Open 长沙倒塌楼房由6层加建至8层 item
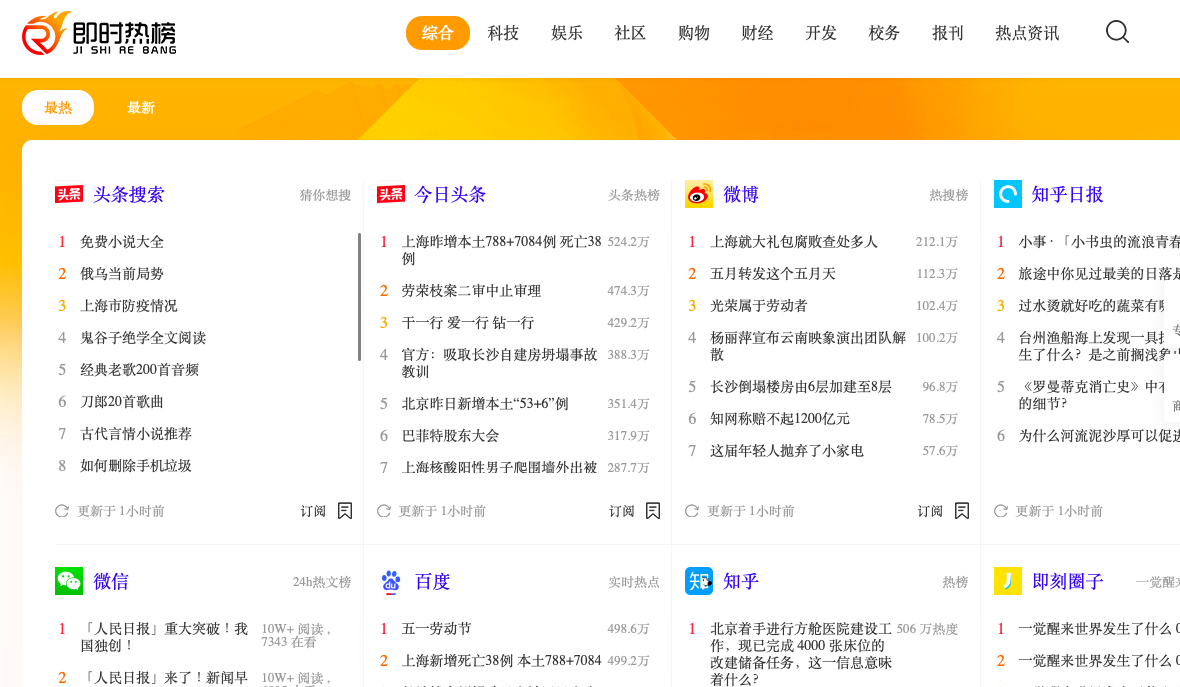1180x687 pixels. click(x=801, y=387)
